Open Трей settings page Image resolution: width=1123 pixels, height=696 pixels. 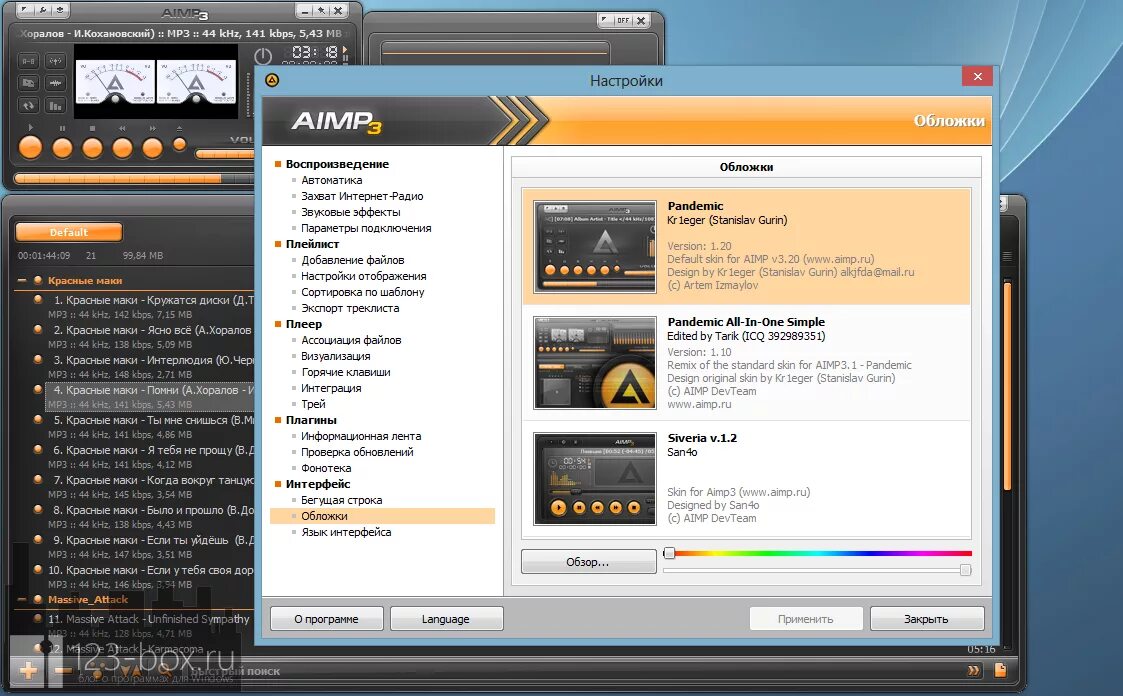tap(313, 404)
